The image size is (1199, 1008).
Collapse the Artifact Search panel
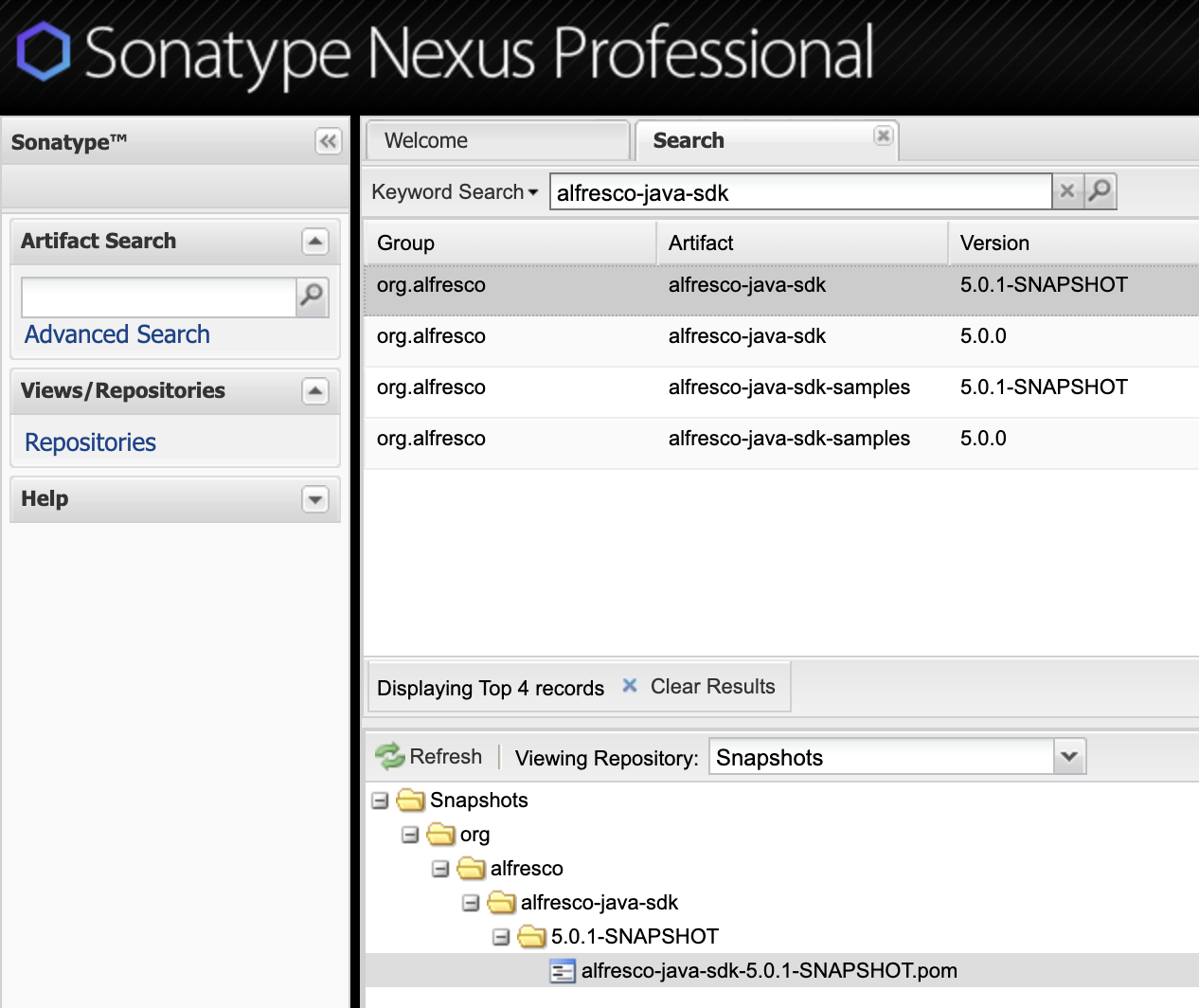pos(315,242)
